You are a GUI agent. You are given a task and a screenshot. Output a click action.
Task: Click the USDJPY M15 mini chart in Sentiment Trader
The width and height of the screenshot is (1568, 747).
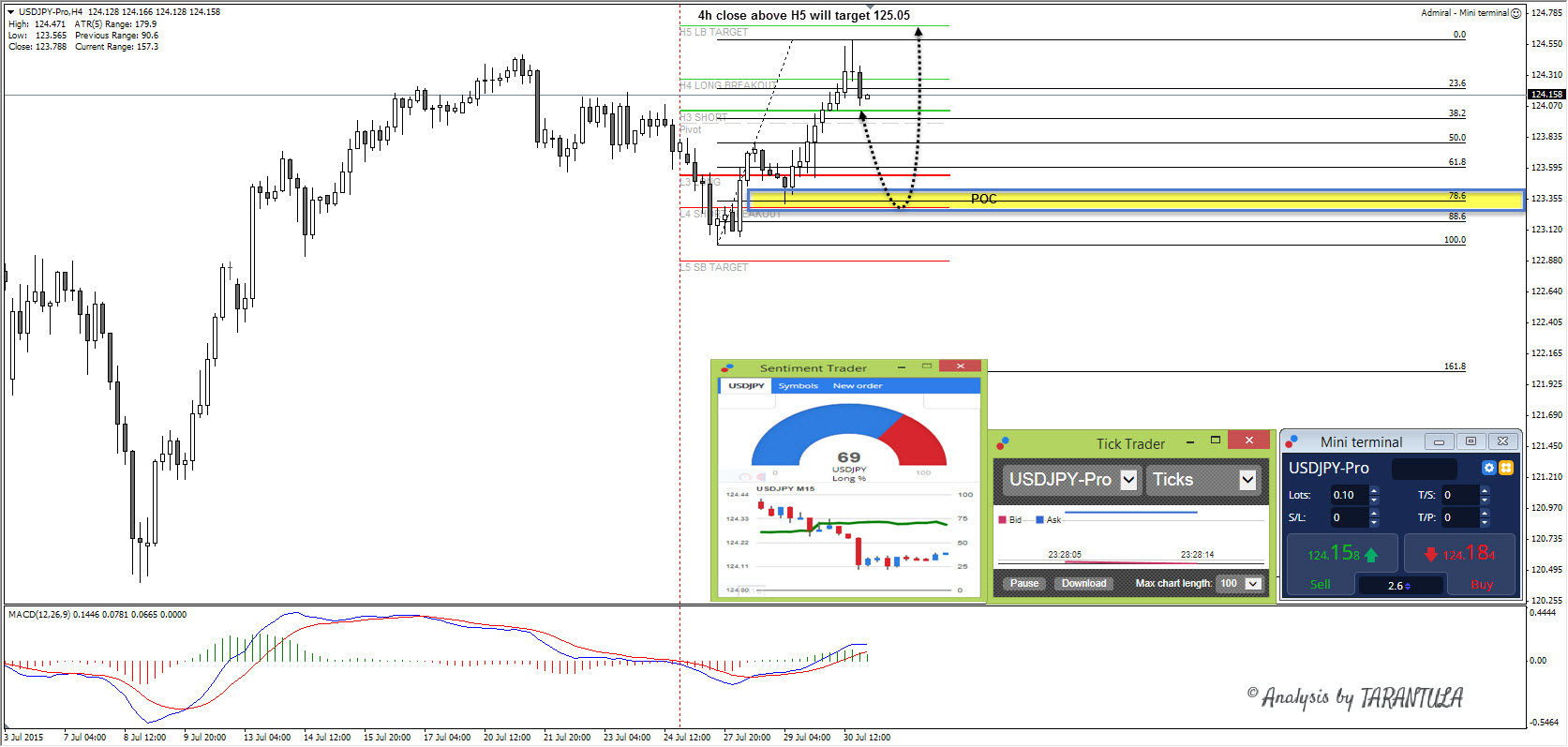[850, 542]
